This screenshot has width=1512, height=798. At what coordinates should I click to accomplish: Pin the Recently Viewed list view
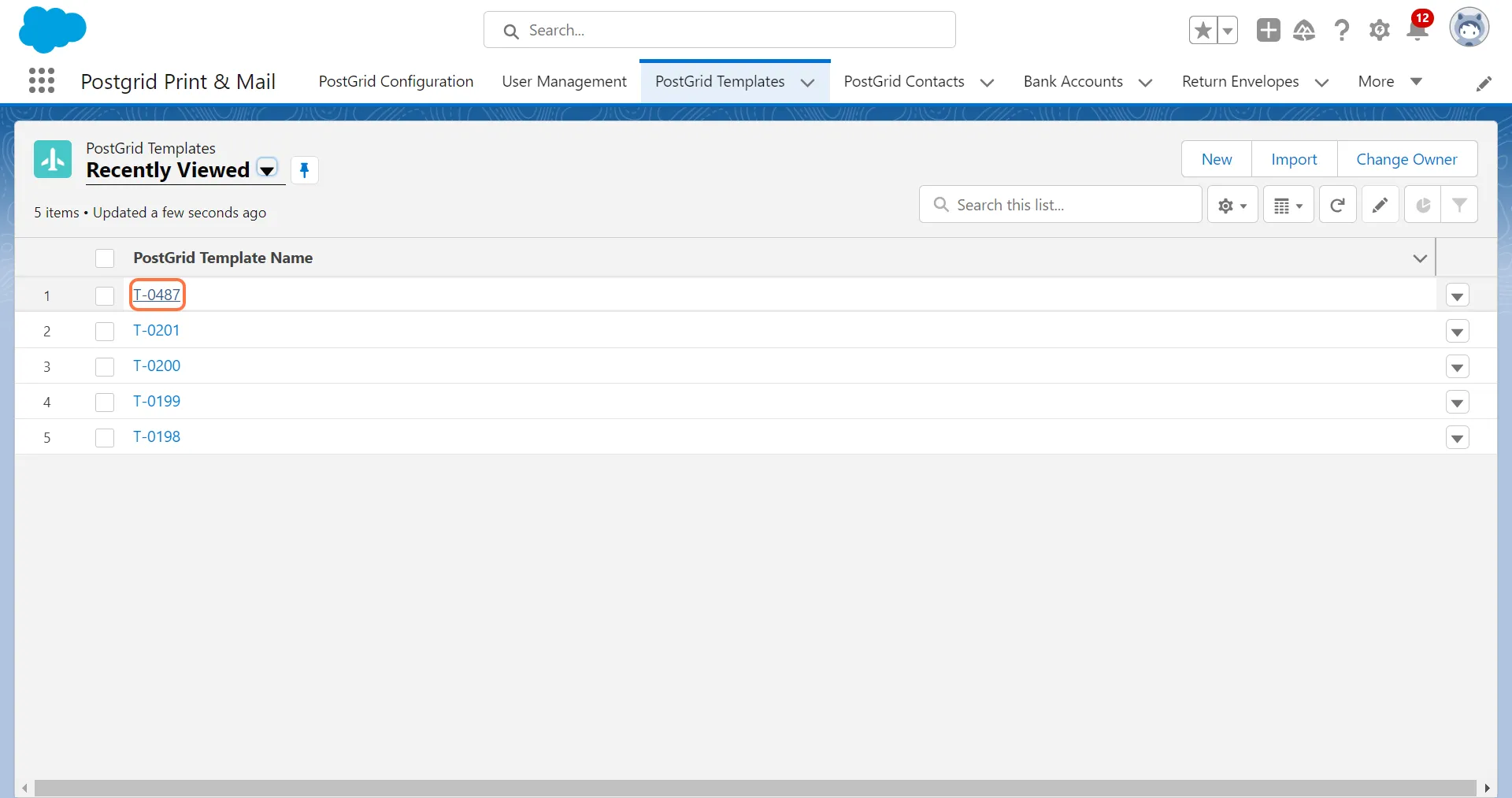tap(304, 170)
